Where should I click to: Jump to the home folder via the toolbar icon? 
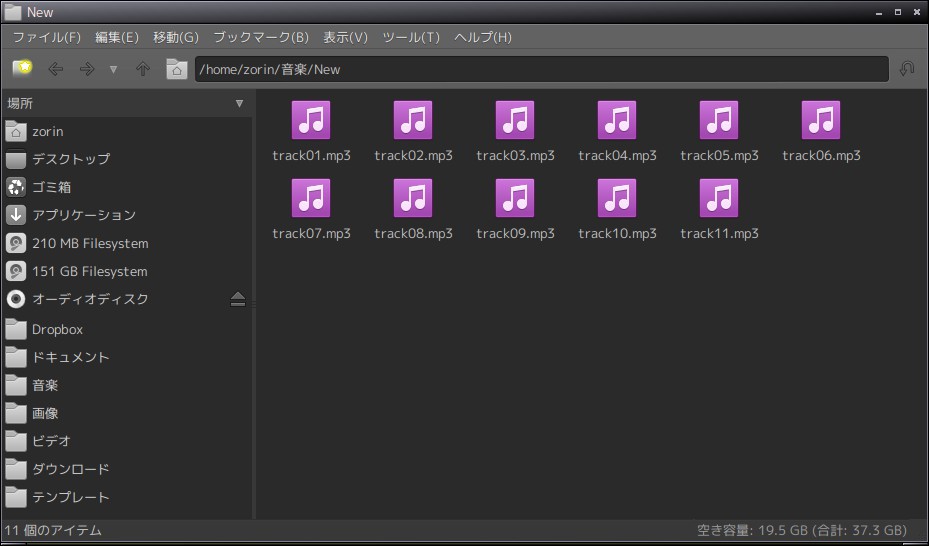coord(177,69)
